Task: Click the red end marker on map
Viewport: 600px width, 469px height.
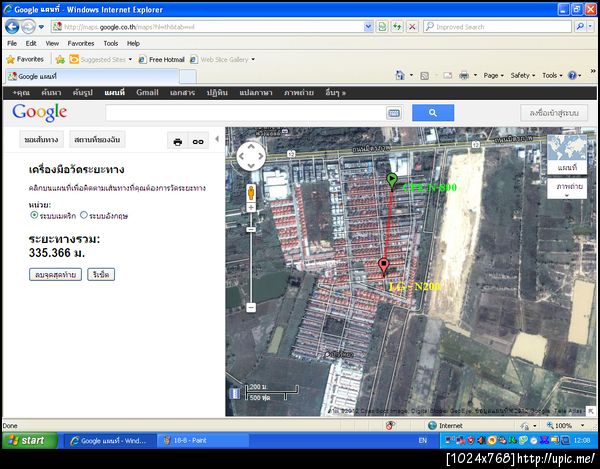Action: coord(383,266)
